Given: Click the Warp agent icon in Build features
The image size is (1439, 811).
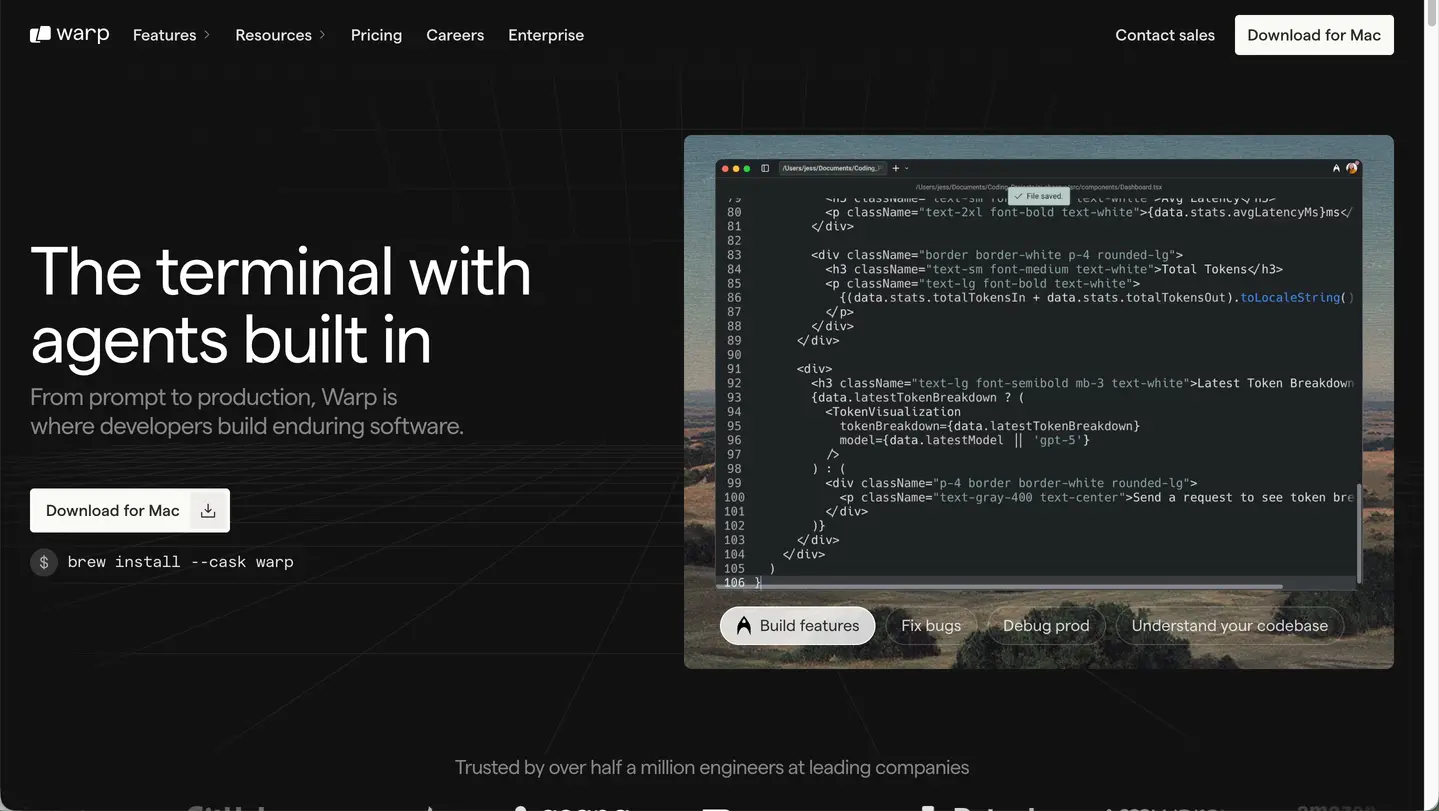Looking at the screenshot, I should (743, 626).
